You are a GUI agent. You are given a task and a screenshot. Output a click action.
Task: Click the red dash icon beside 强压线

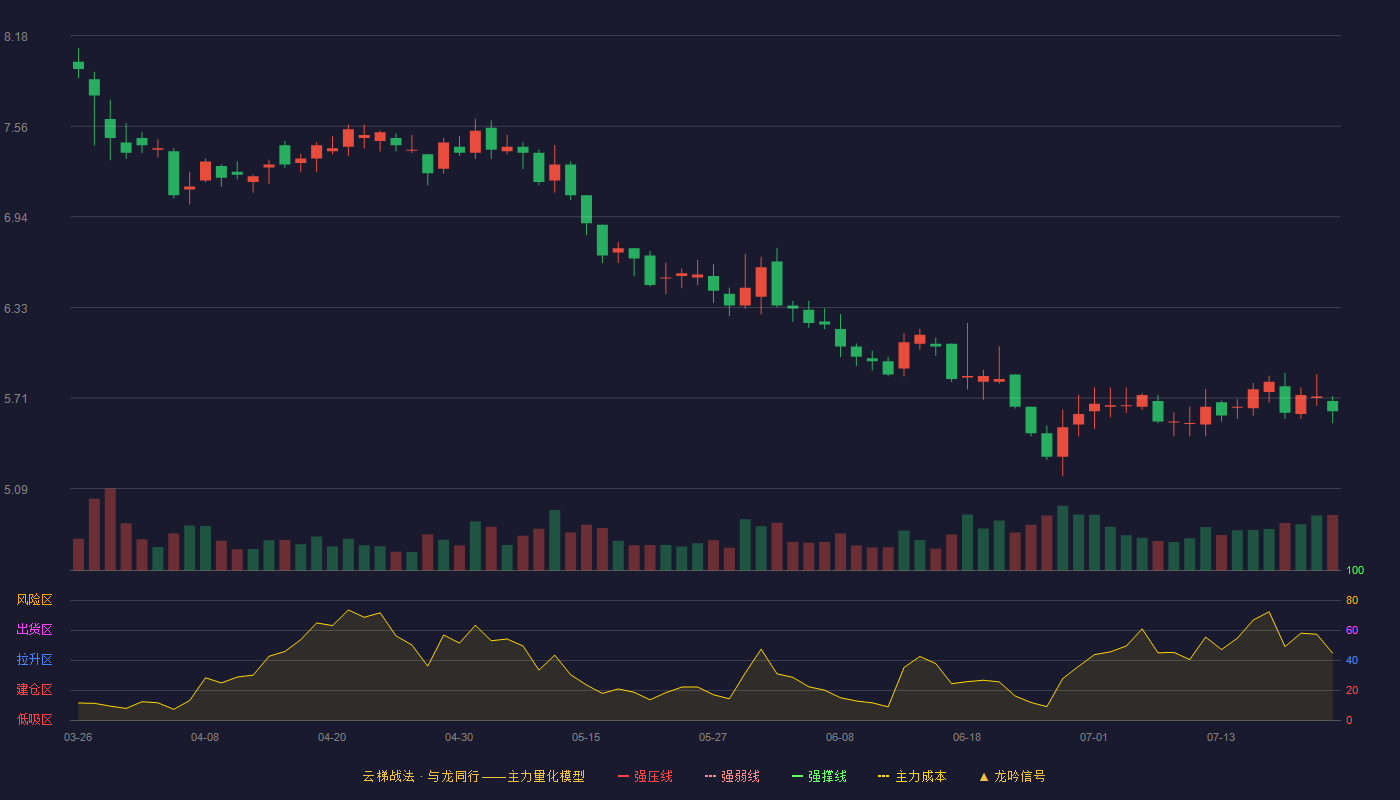coord(623,776)
